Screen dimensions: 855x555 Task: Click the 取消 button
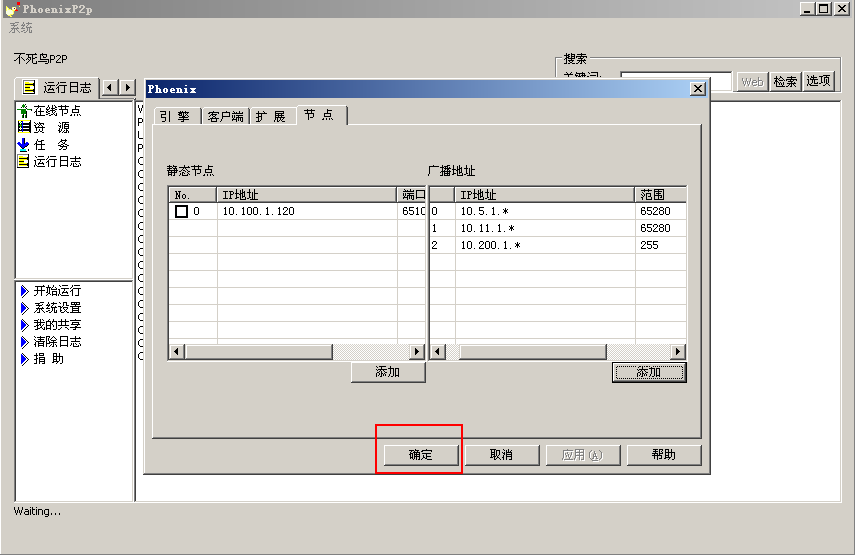point(501,455)
